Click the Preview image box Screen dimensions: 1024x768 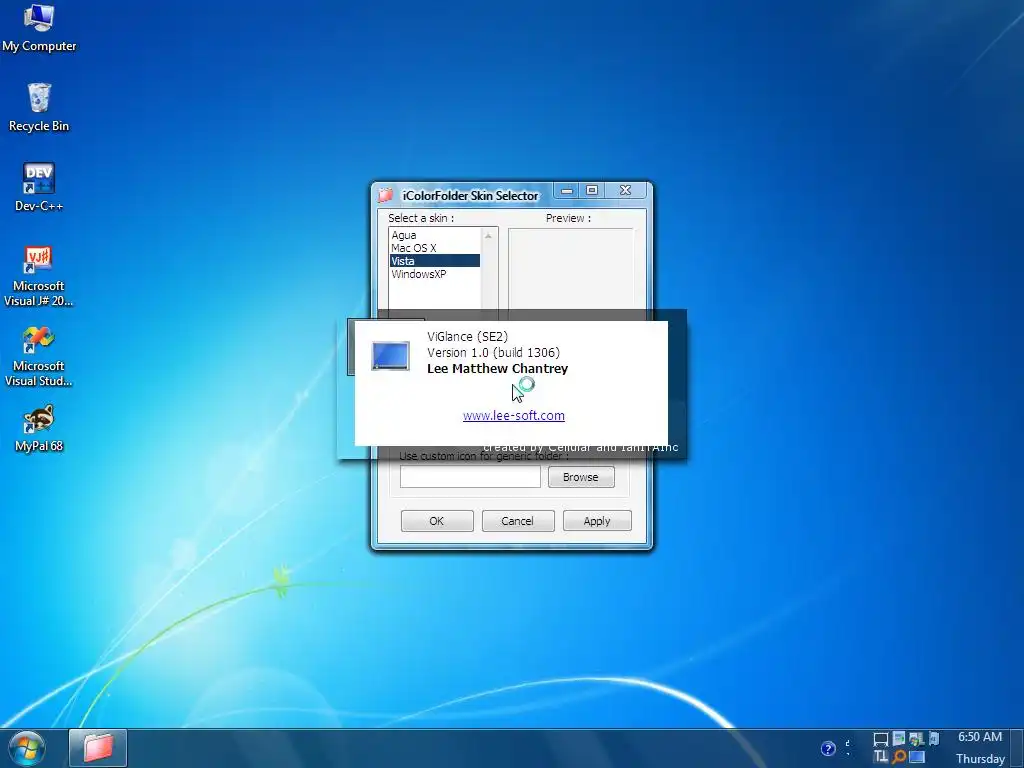tap(571, 269)
